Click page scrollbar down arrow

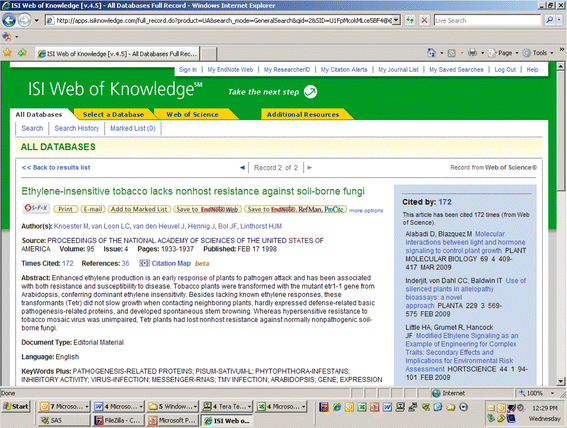coord(560,381)
